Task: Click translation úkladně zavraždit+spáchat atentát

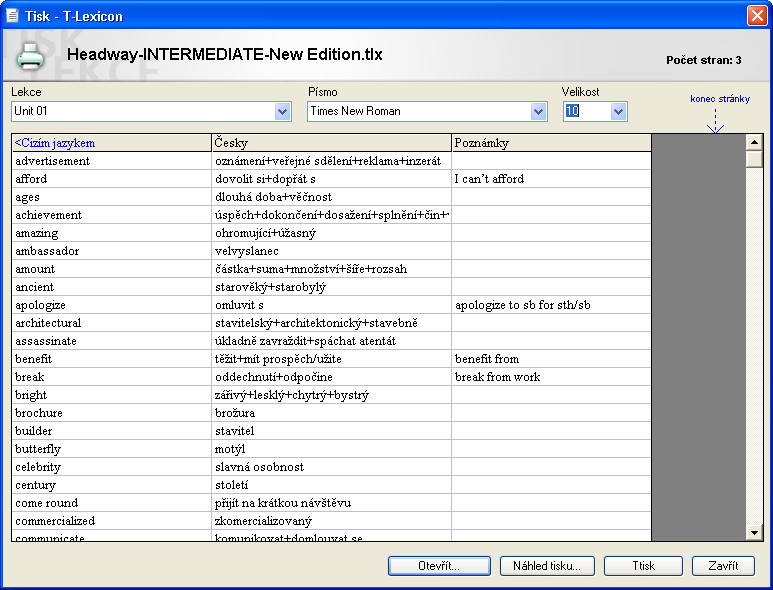Action: tap(305, 341)
